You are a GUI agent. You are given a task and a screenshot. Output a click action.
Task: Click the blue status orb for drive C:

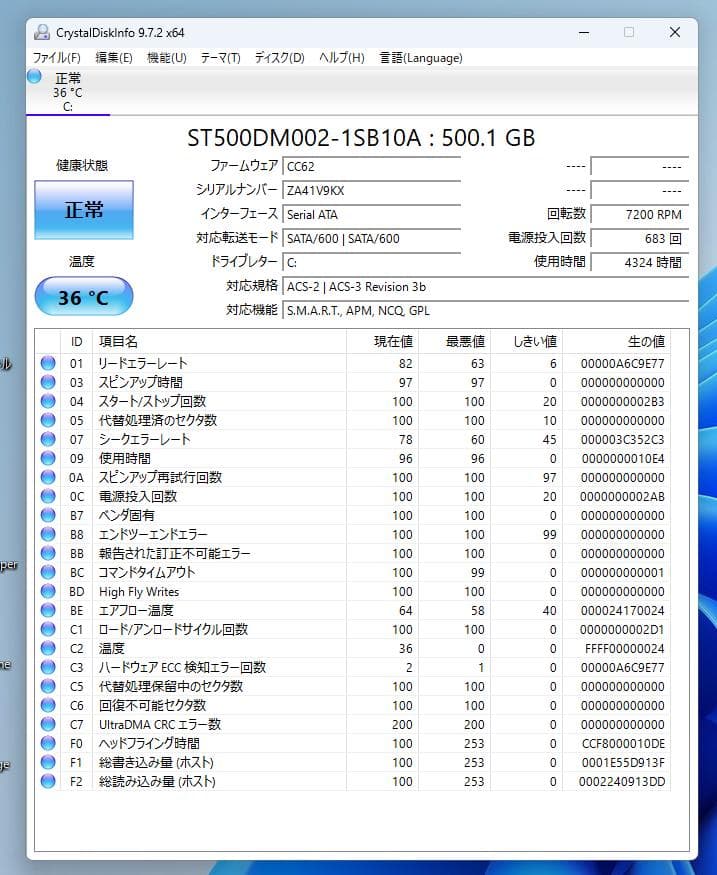point(34,76)
